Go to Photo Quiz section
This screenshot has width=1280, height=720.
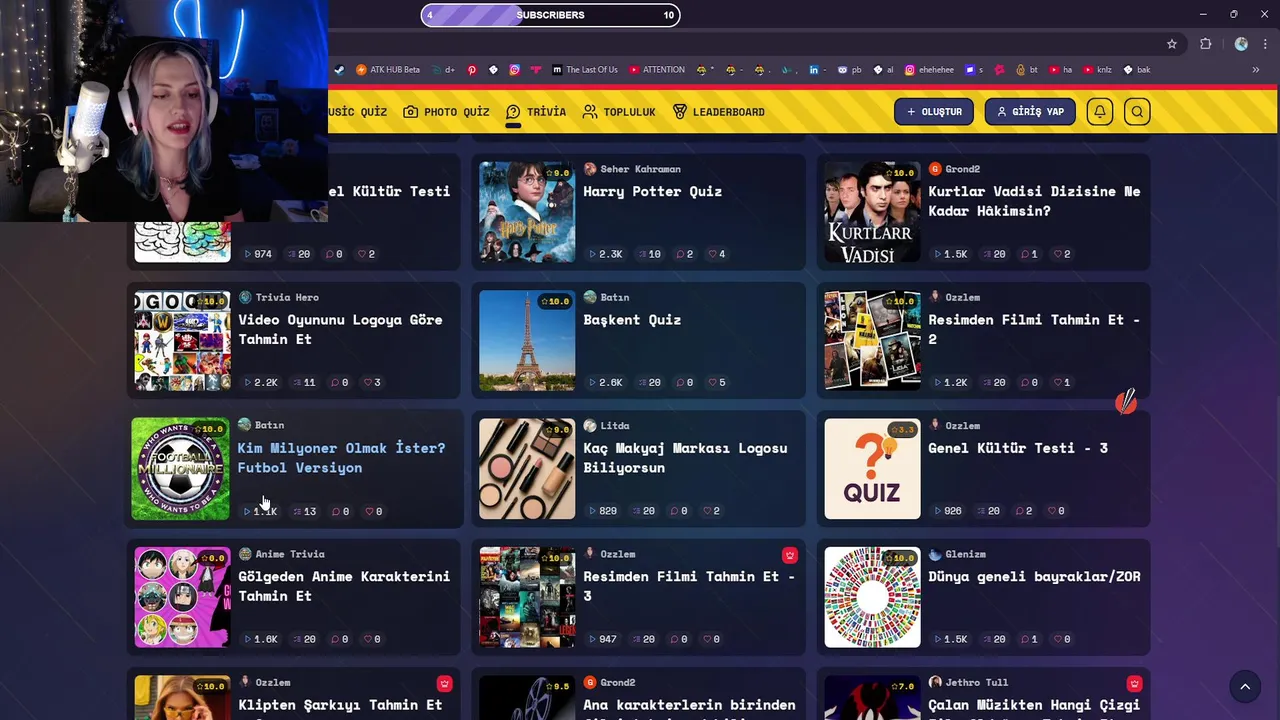coord(446,112)
